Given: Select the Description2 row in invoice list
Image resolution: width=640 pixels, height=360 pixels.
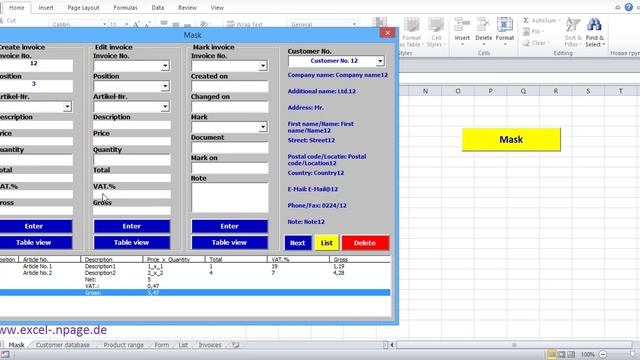Looking at the screenshot, I should (195, 273).
